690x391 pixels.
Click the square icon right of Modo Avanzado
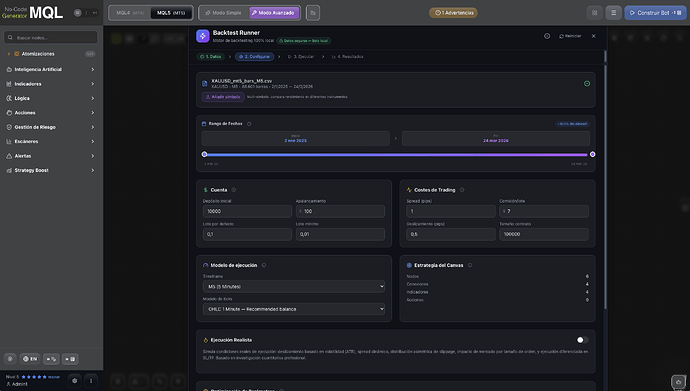click(313, 13)
